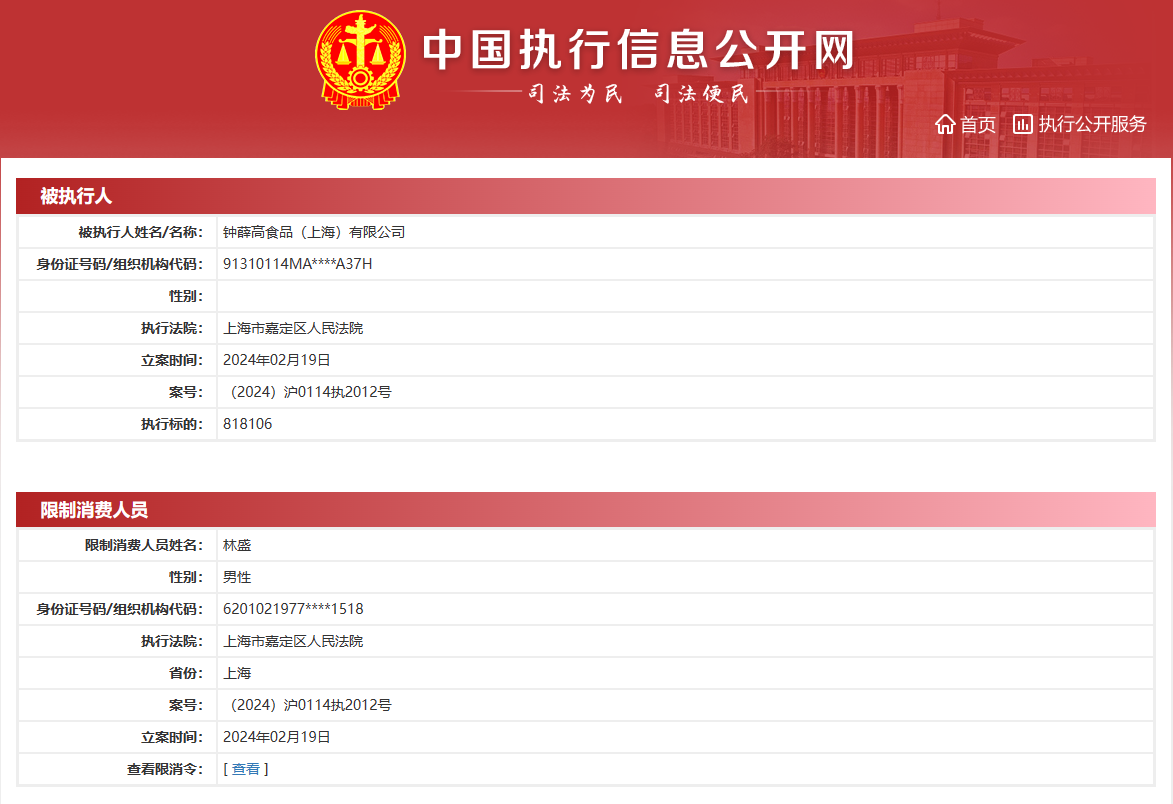Click the slogan 司法为民 司法便民
Image resolution: width=1173 pixels, height=804 pixels.
pos(638,93)
